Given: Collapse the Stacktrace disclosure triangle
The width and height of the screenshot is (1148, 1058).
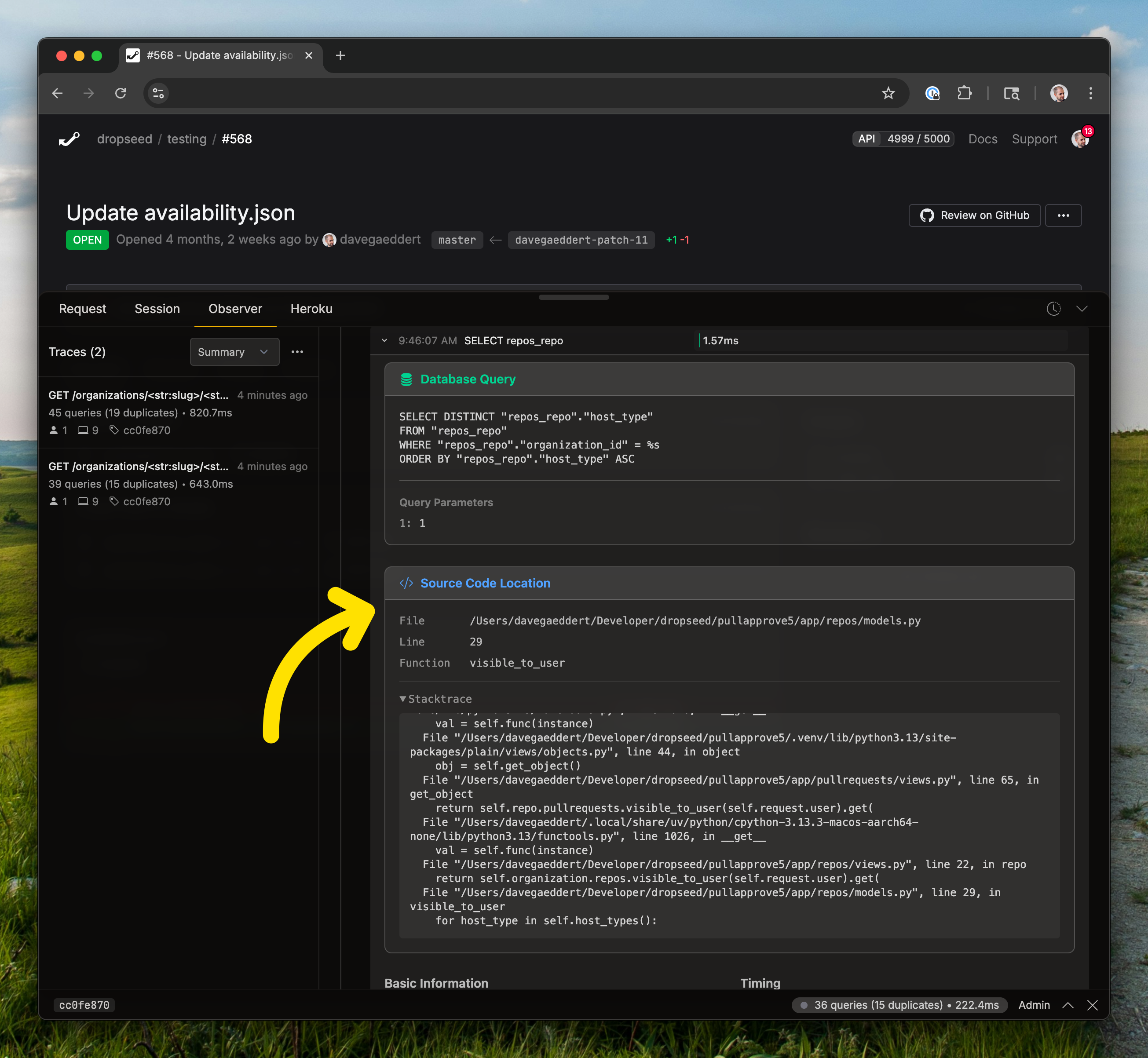Looking at the screenshot, I should 403,699.
